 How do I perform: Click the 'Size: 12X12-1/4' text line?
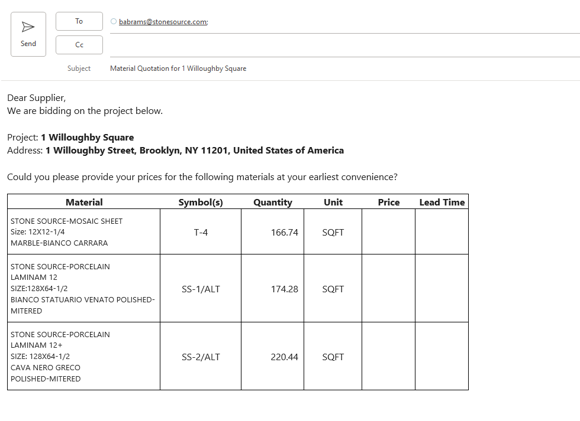coord(37,232)
